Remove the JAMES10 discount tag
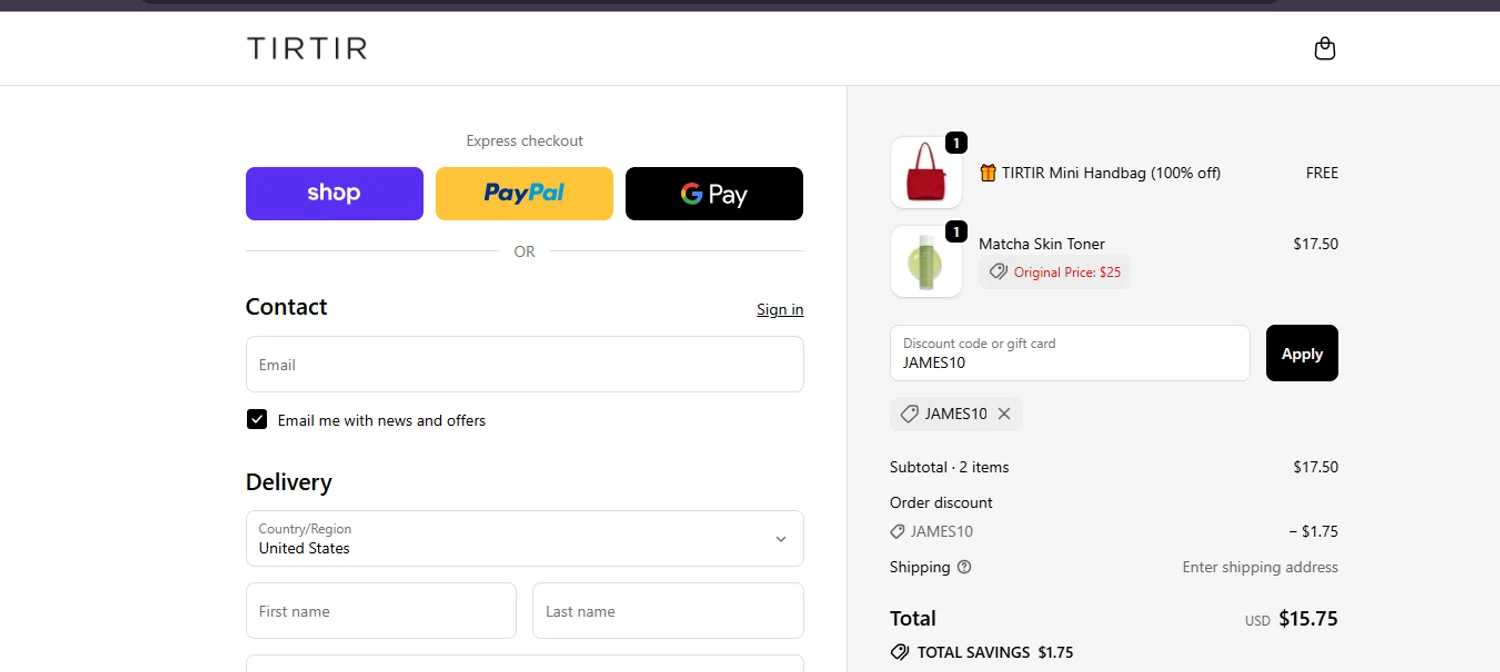1500x672 pixels. pyautogui.click(x=1004, y=414)
